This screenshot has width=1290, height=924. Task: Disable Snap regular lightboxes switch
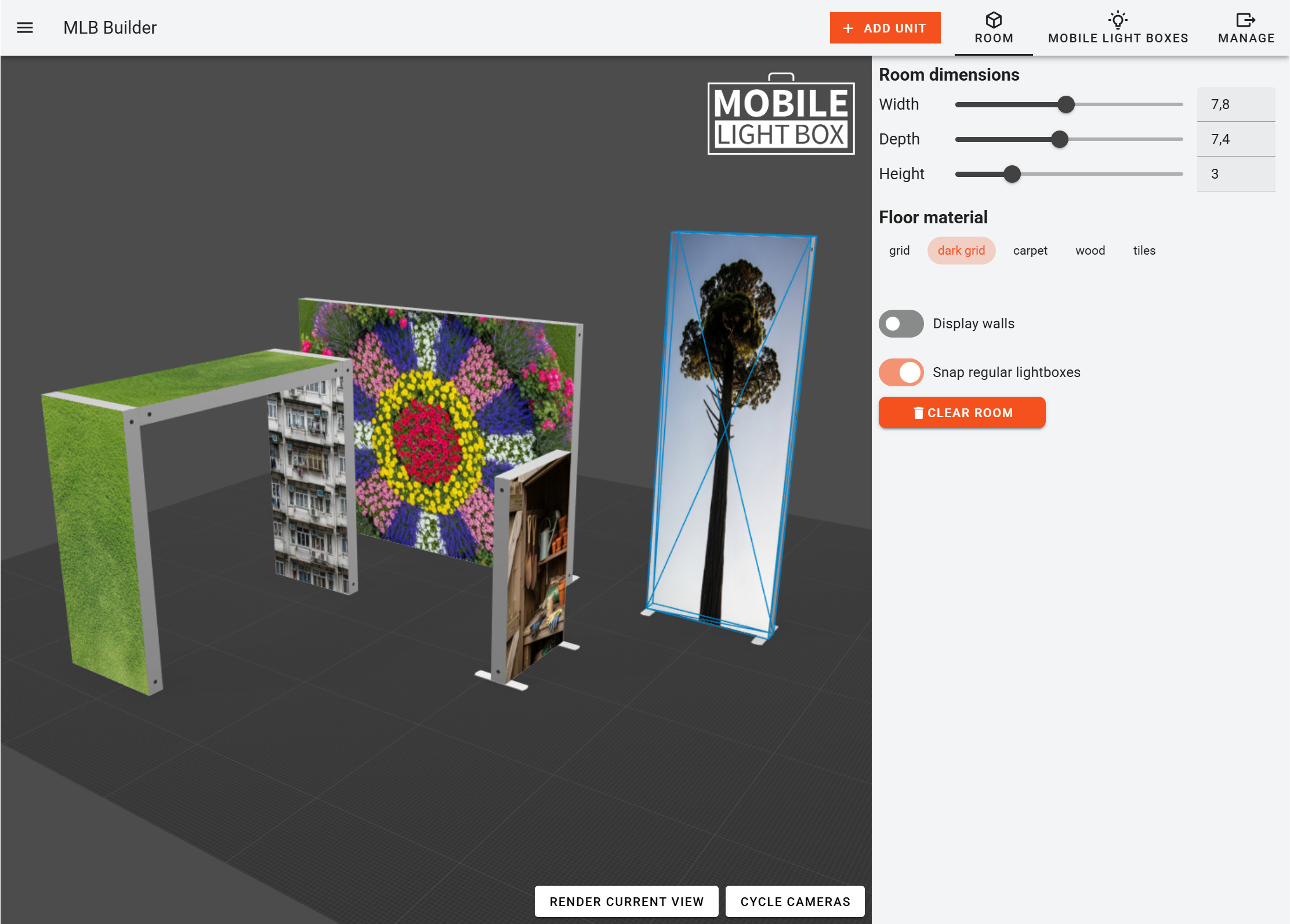tap(901, 372)
